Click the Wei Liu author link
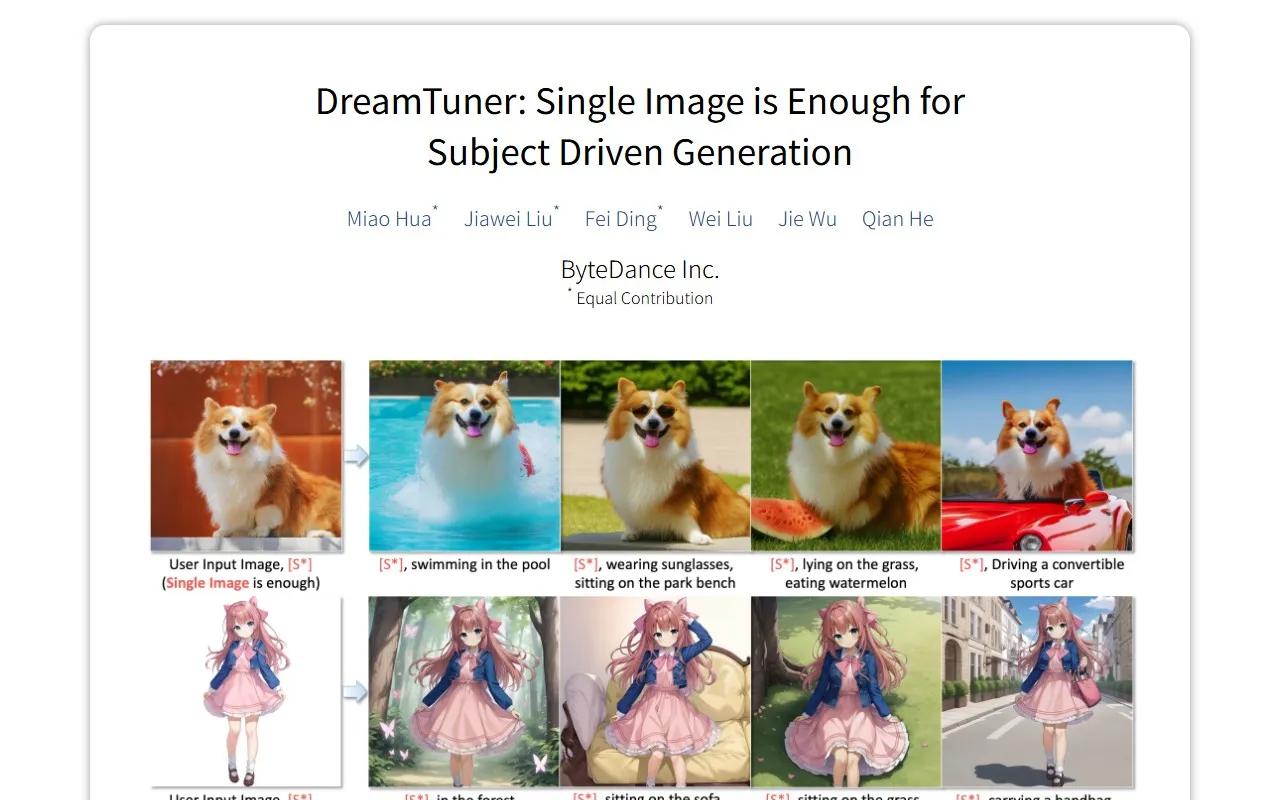 [x=721, y=218]
